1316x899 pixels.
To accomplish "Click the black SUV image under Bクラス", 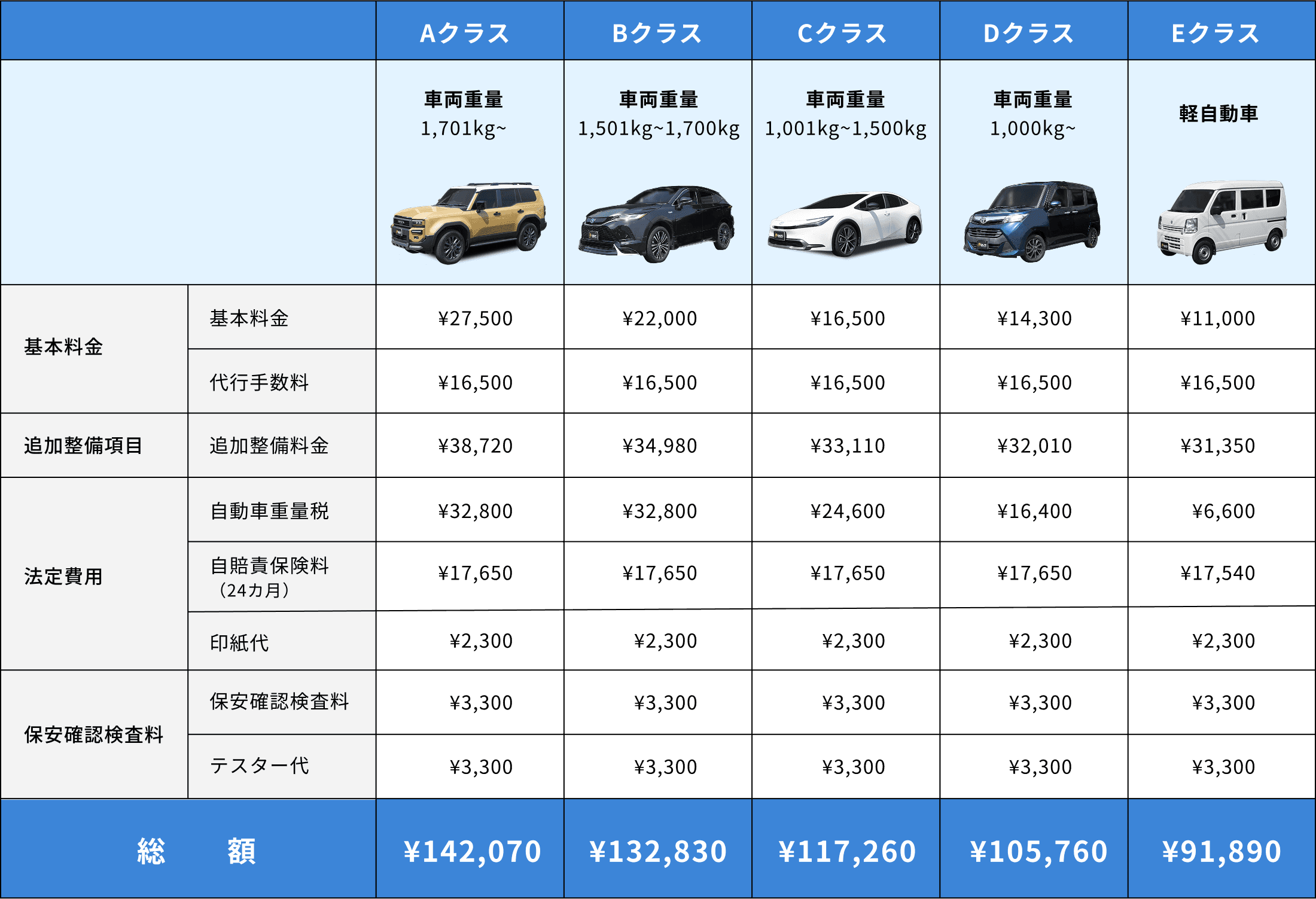I will click(657, 224).
